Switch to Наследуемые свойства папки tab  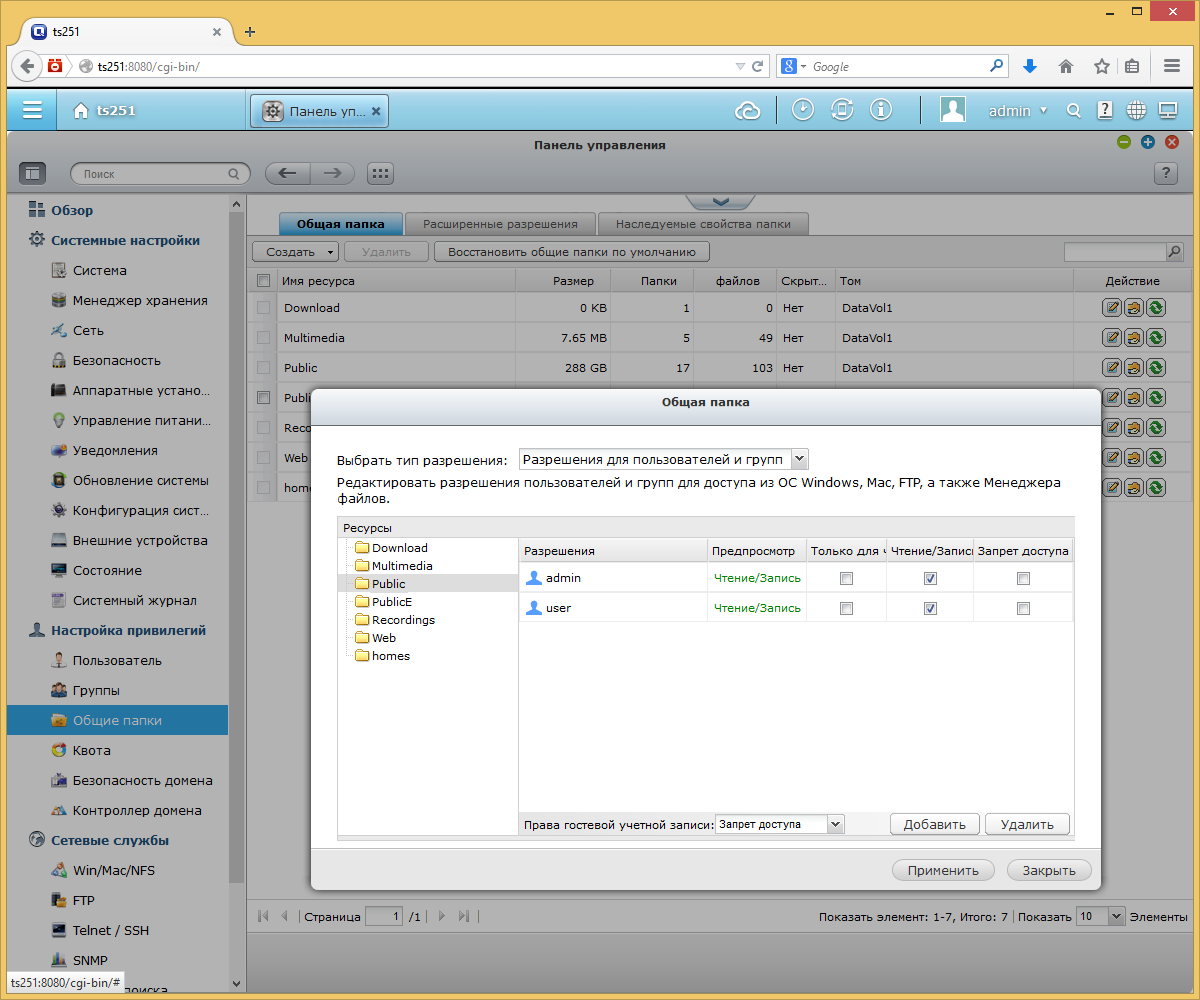tap(703, 224)
